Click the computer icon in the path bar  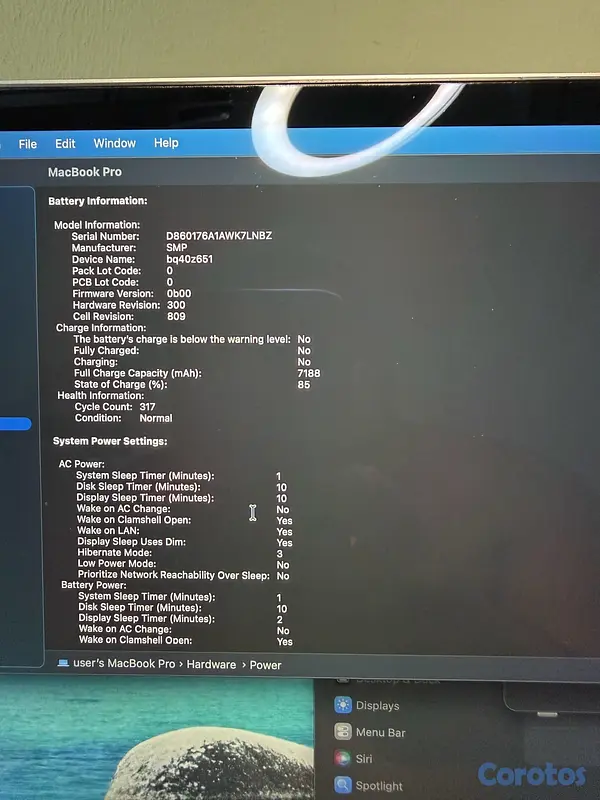63,663
